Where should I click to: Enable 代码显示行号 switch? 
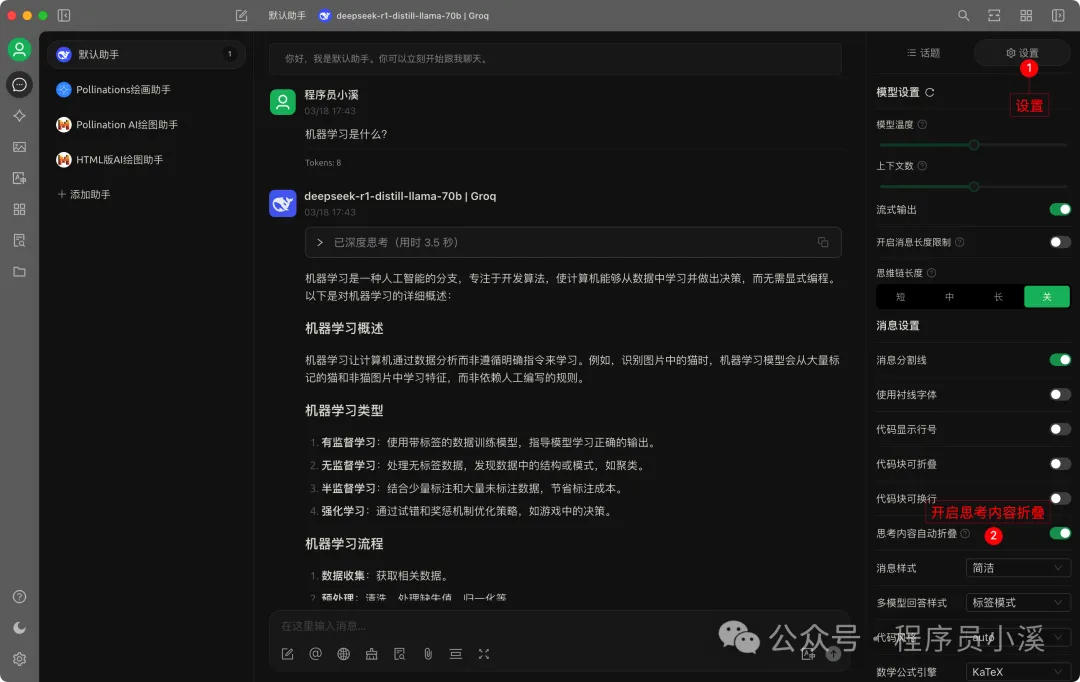[1060, 429]
